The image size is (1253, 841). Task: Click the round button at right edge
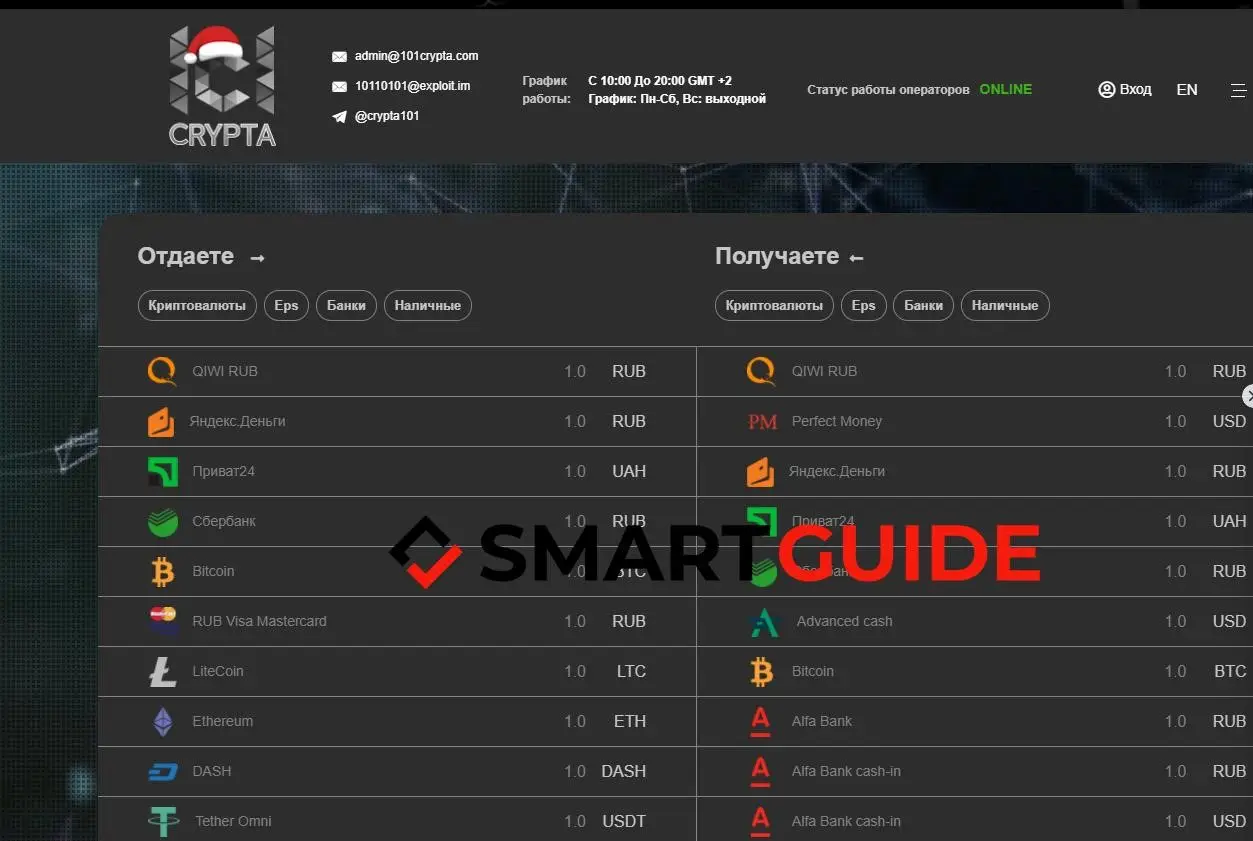(1248, 397)
